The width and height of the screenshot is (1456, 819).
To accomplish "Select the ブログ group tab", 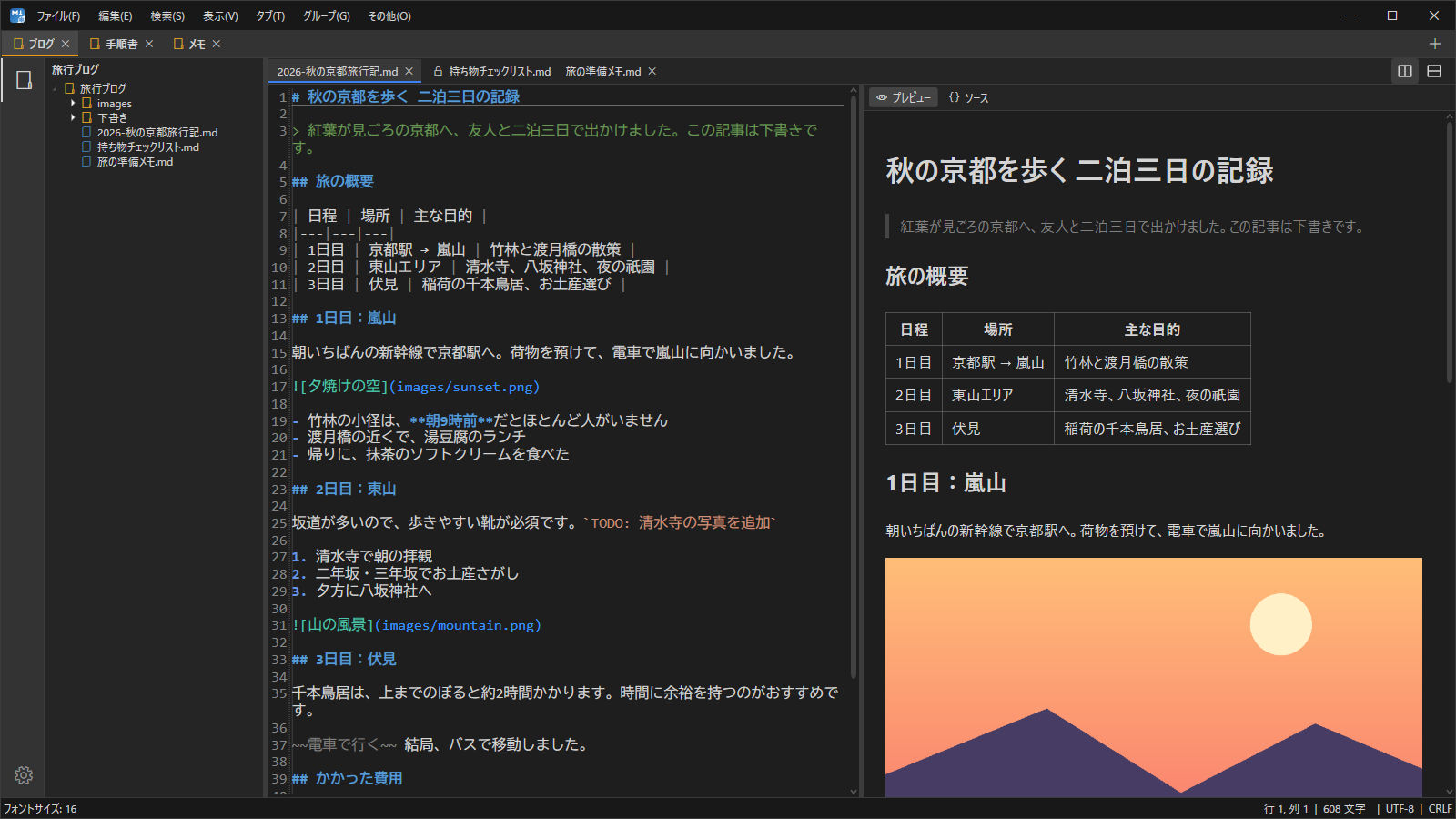I will (41, 44).
